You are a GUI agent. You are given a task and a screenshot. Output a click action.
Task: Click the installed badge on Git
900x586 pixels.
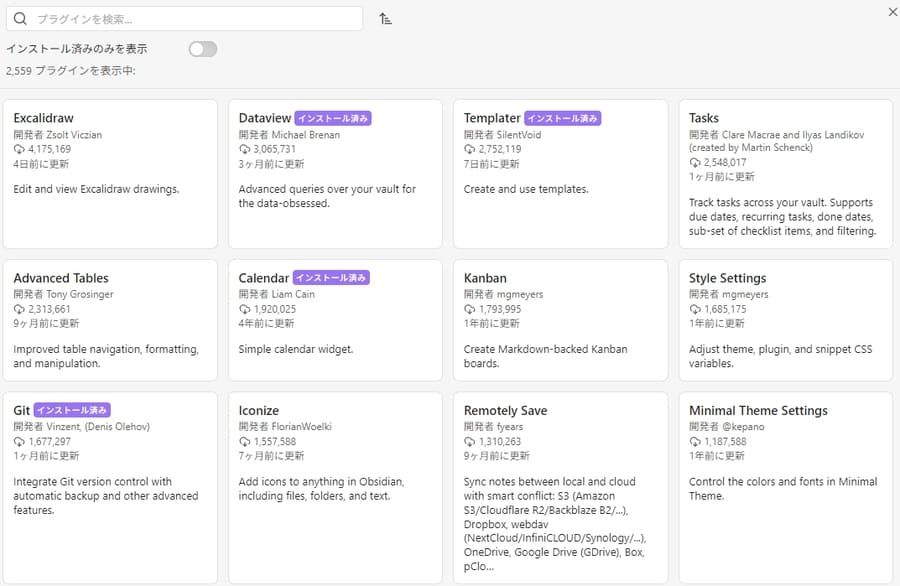(72, 410)
